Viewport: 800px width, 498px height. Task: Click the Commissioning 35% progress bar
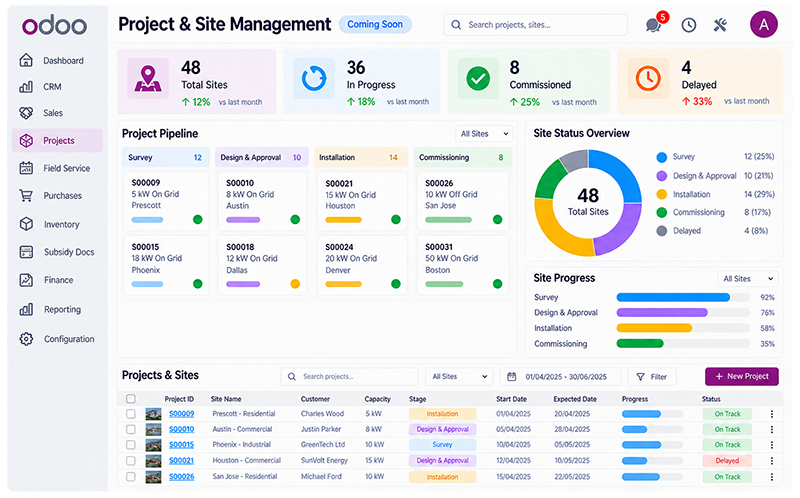point(683,343)
